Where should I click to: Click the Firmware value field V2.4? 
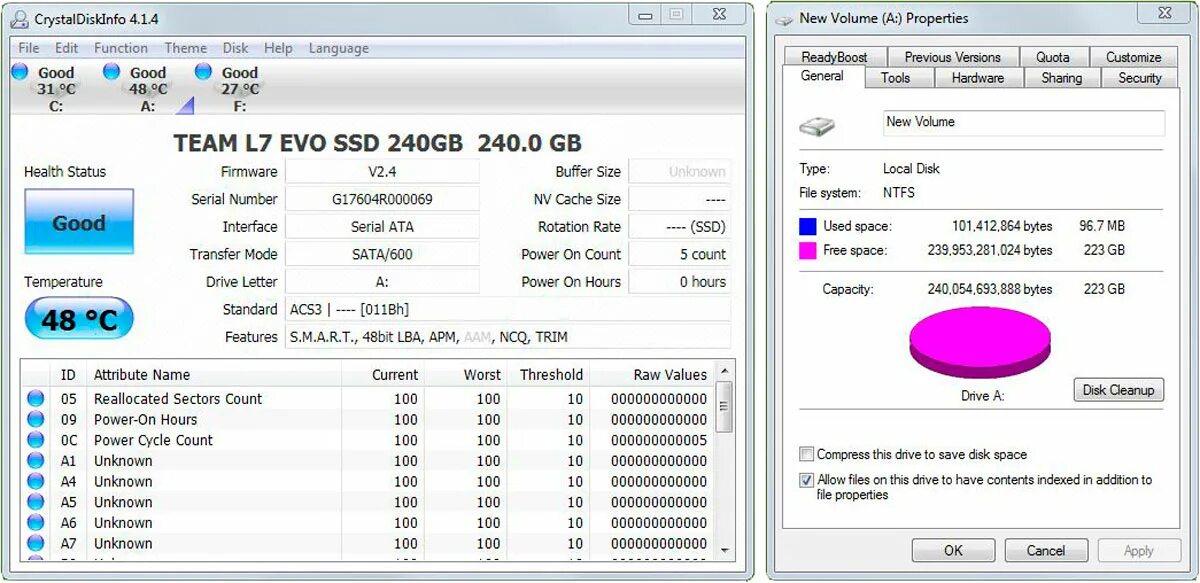tap(382, 172)
